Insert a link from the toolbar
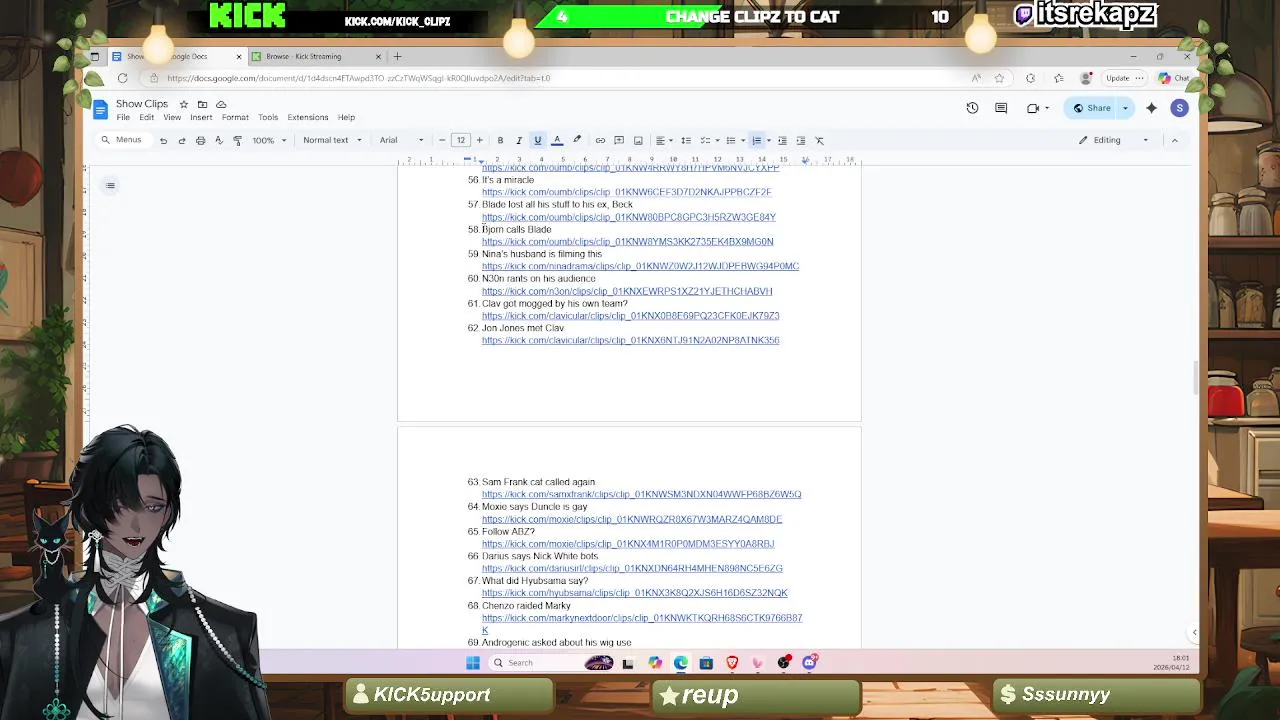 point(600,140)
